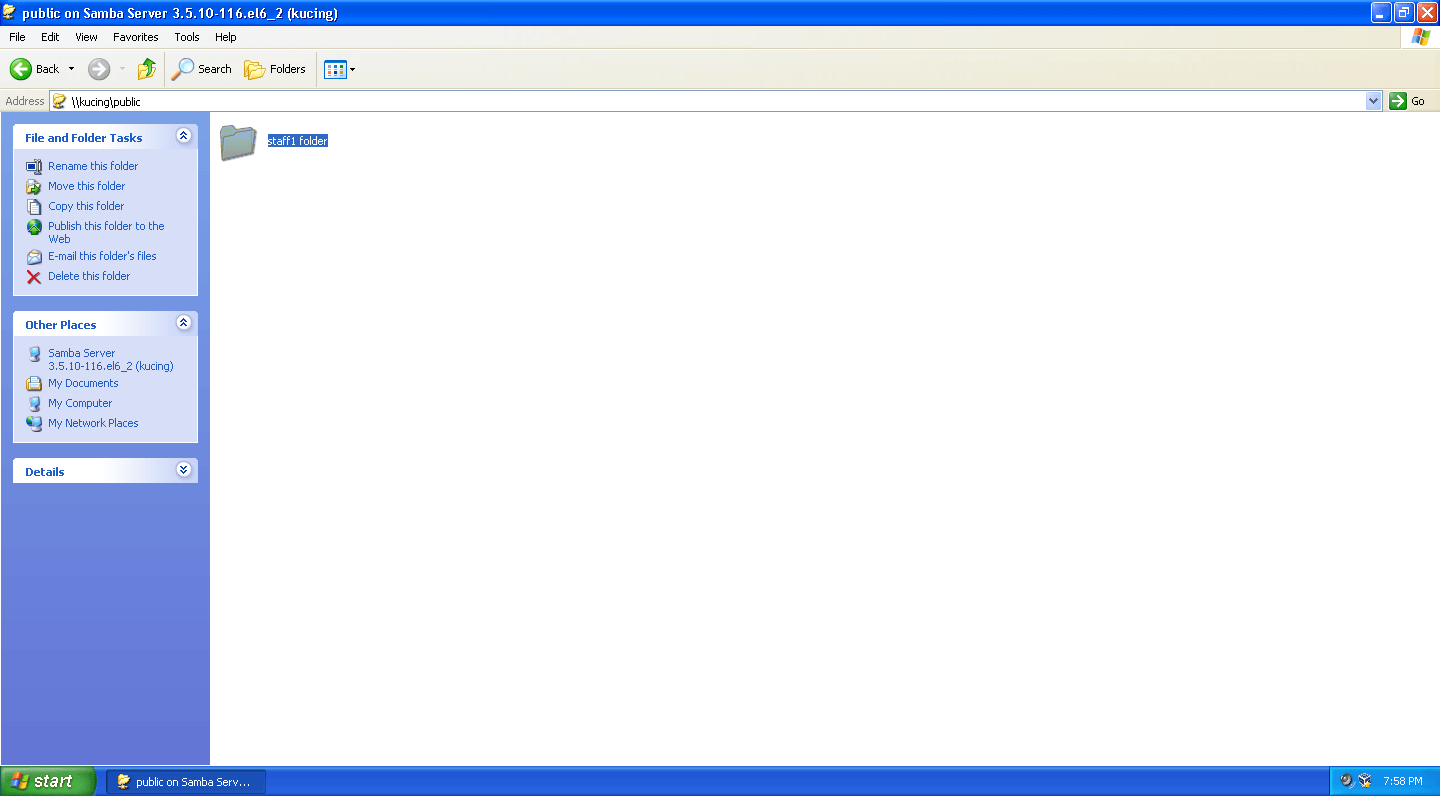Collapse the Other Places panel
The height and width of the screenshot is (796, 1440).
pyautogui.click(x=183, y=323)
